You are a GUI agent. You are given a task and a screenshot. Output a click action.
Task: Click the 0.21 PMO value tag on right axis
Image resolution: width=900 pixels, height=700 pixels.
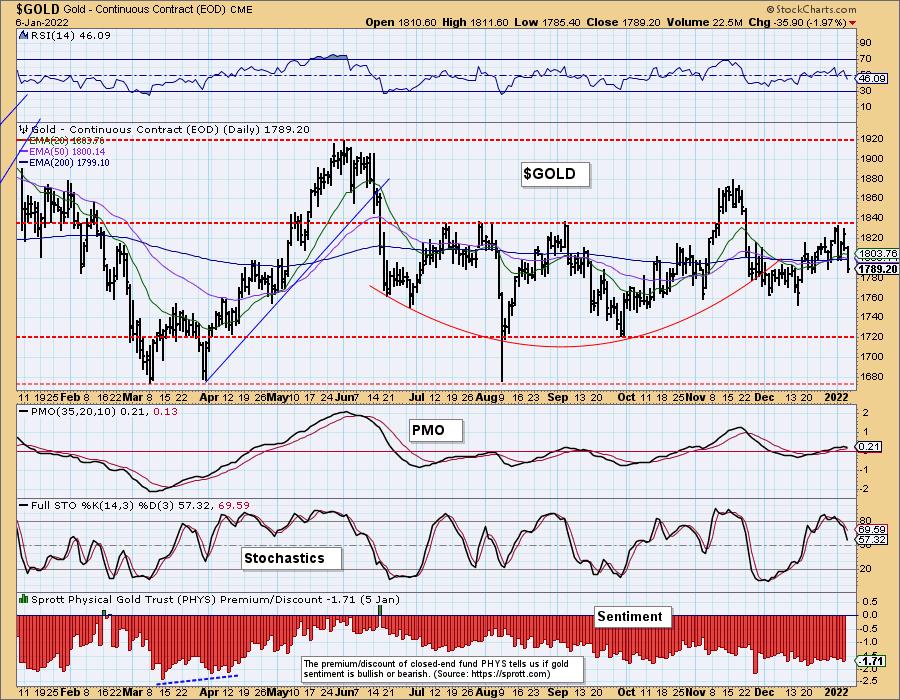(870, 446)
